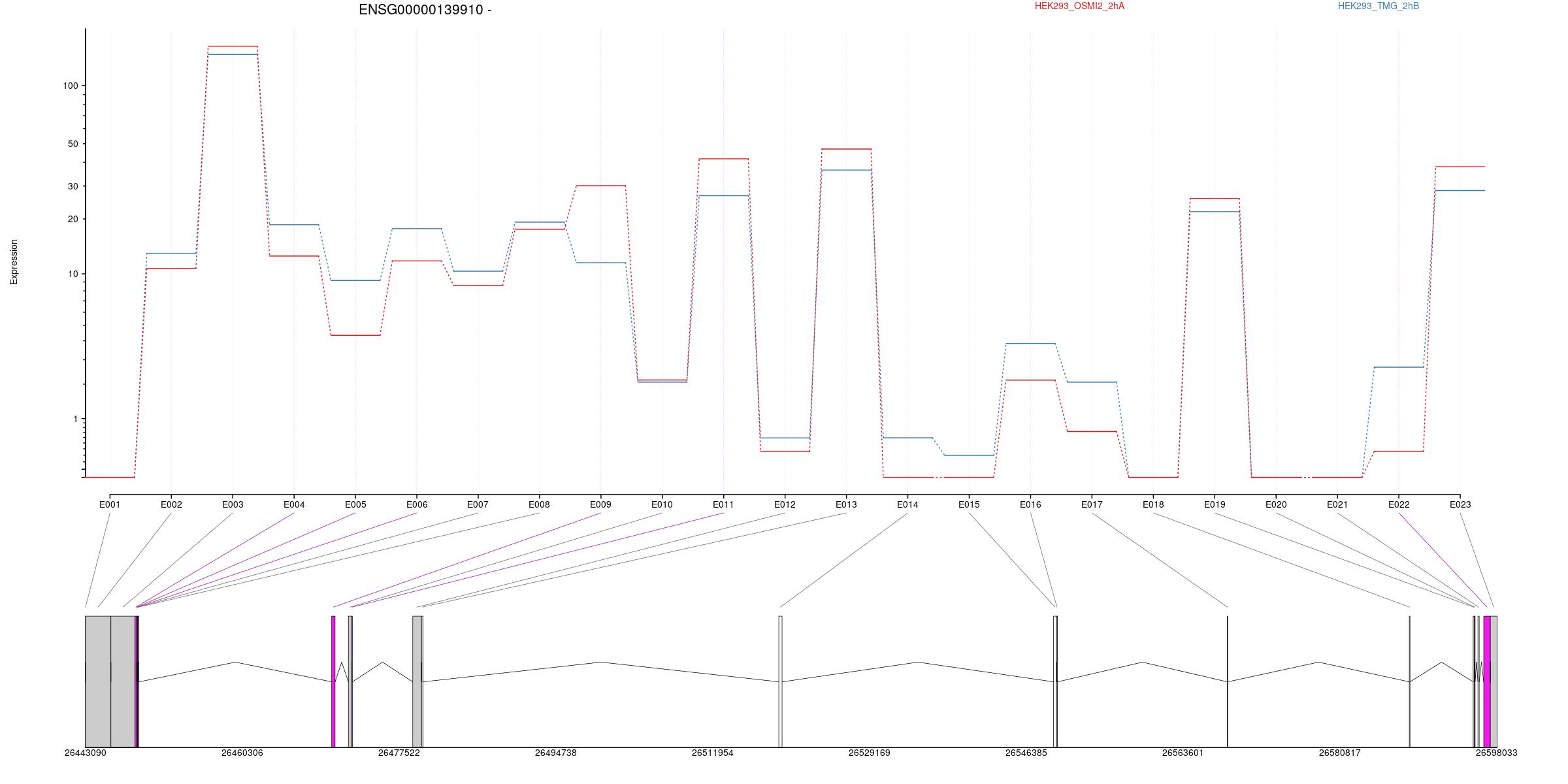Screen dimensions: 1568x784
Task: Click the gray exon block near 26479500
Action: [x=417, y=681]
